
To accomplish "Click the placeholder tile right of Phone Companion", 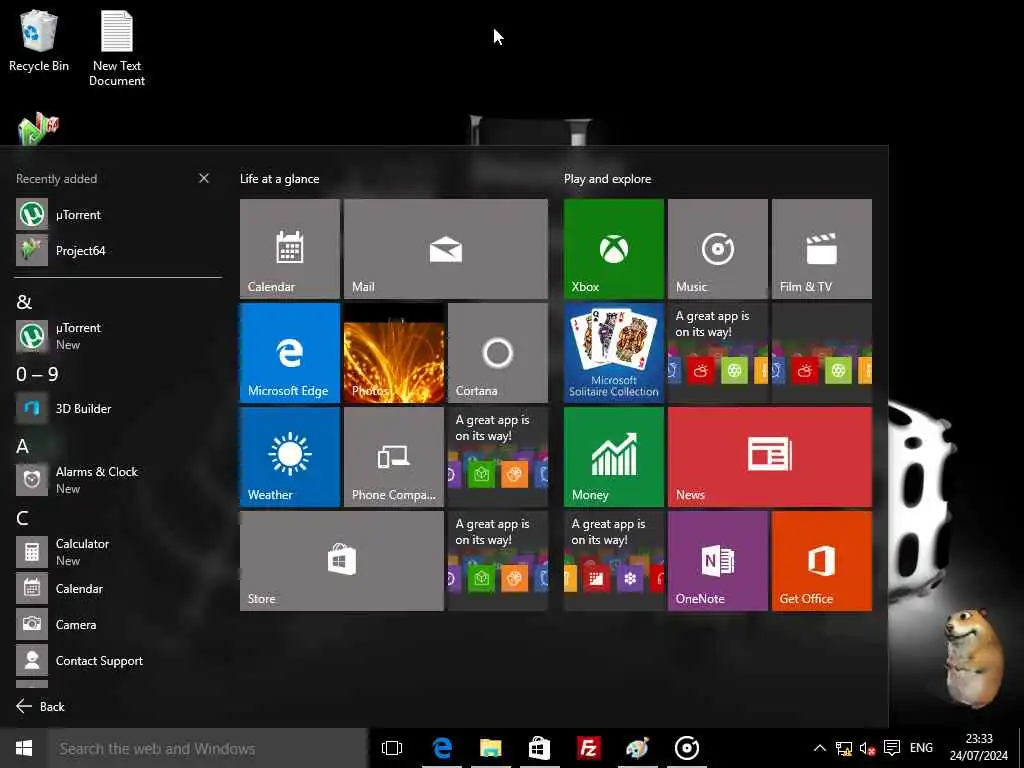I will coord(498,457).
